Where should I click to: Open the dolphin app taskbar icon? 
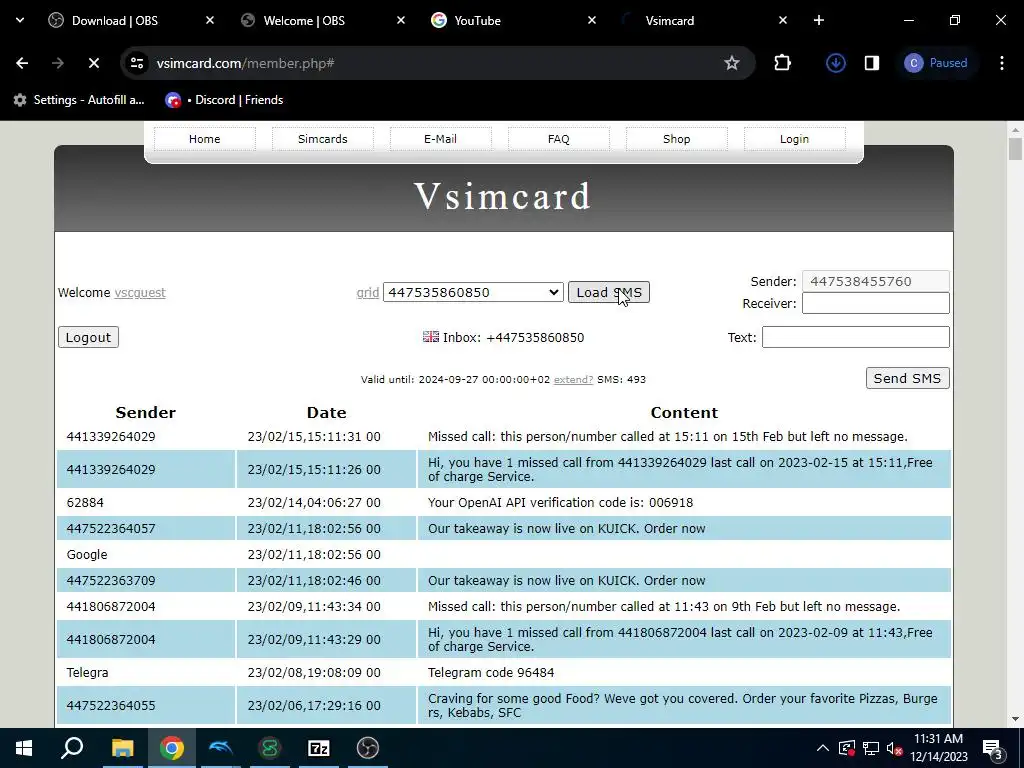(x=221, y=748)
